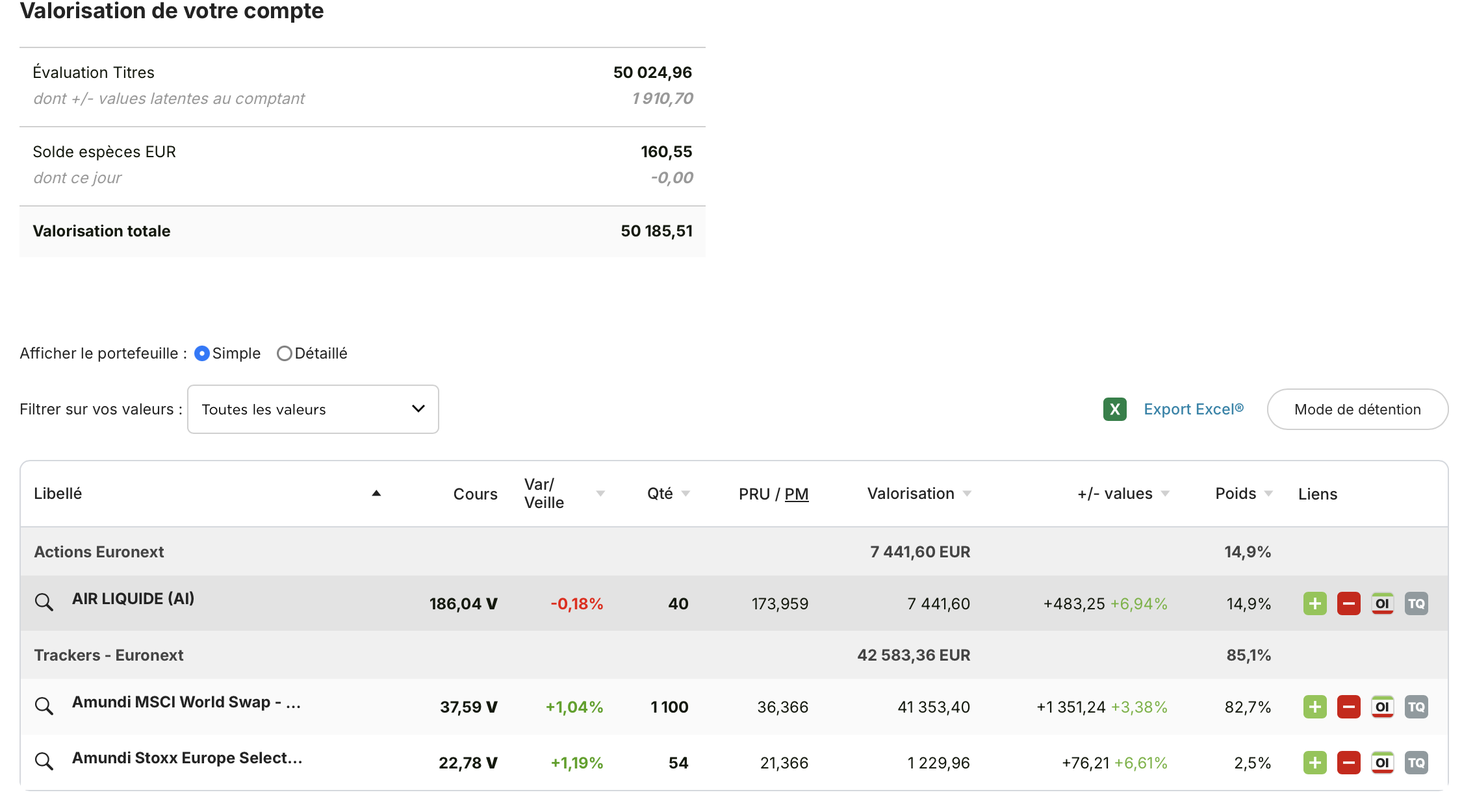Select the Simple portfolio view radio button
The width and height of the screenshot is (1462, 812).
[x=202, y=353]
